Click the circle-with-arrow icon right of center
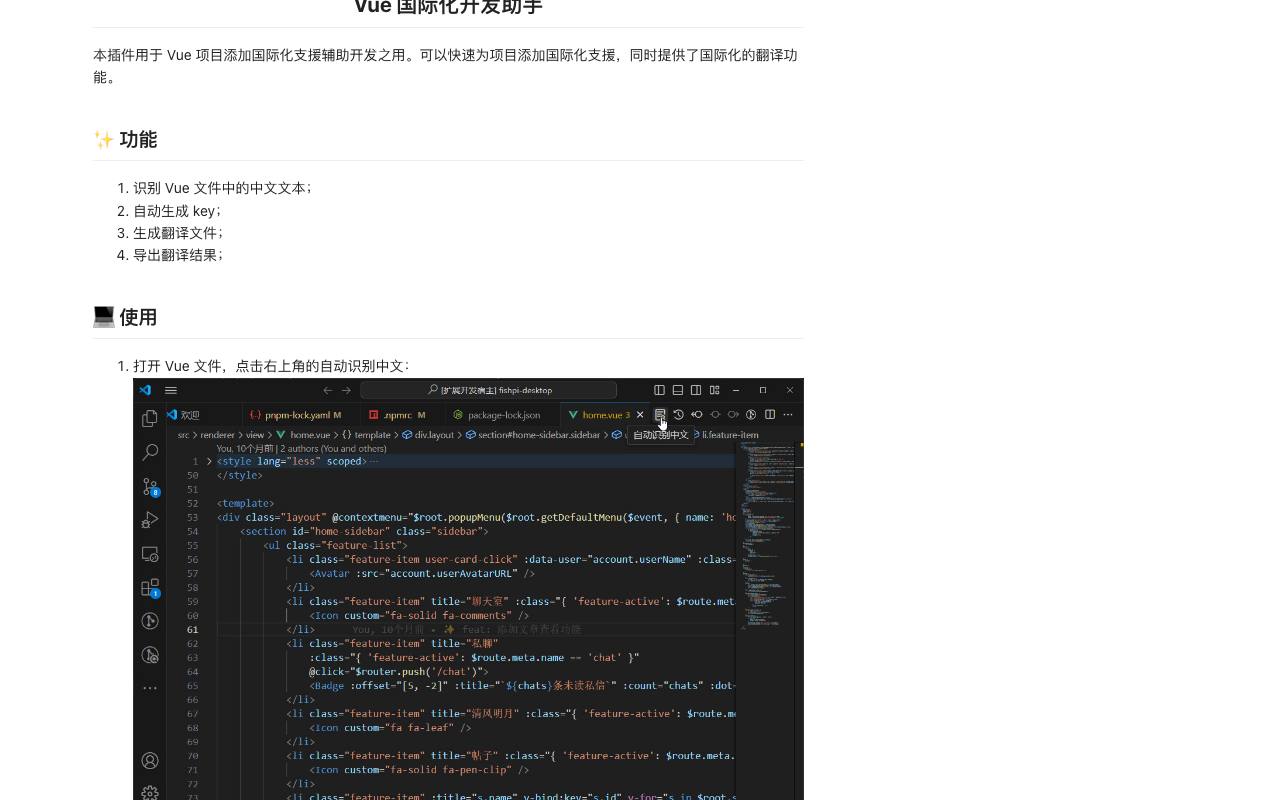This screenshot has height=800, width=1280. point(733,414)
